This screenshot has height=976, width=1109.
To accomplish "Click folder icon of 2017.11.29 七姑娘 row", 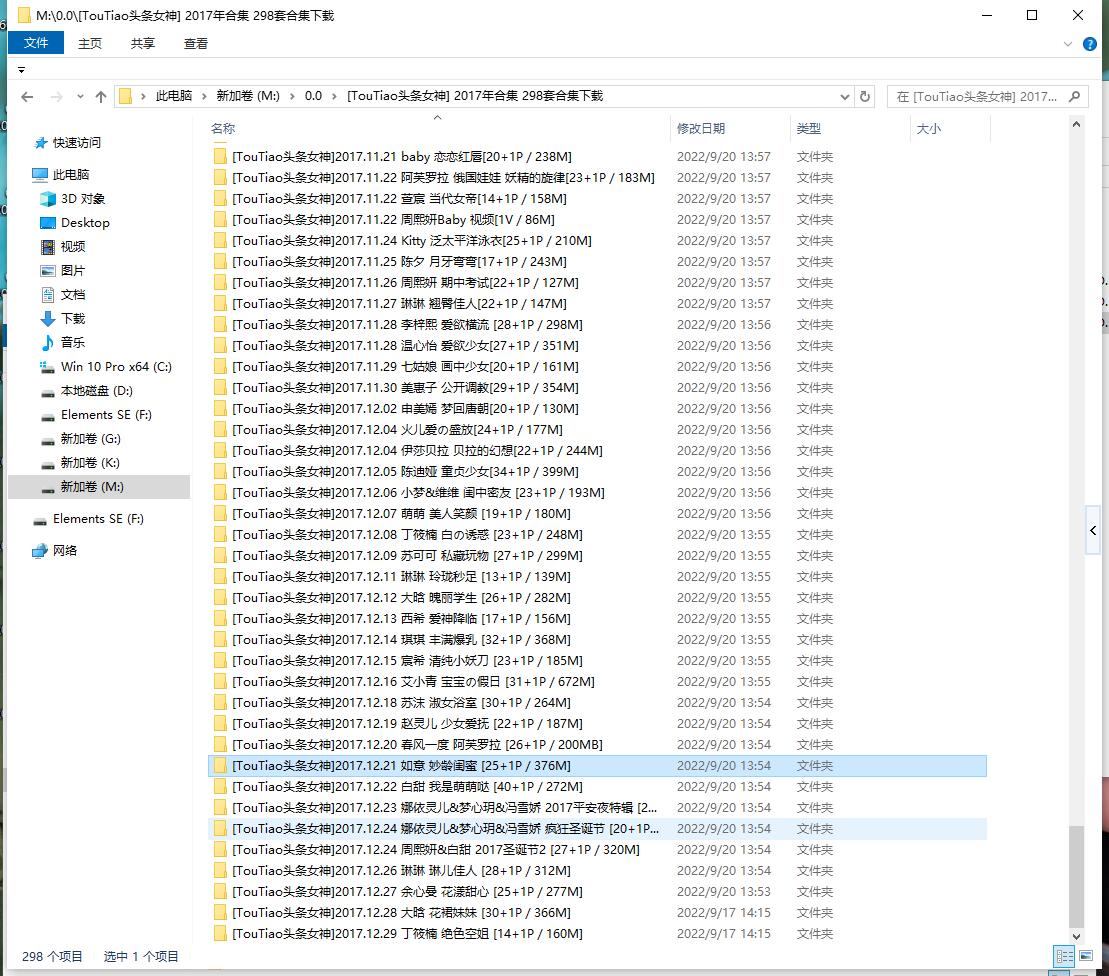I will [220, 367].
